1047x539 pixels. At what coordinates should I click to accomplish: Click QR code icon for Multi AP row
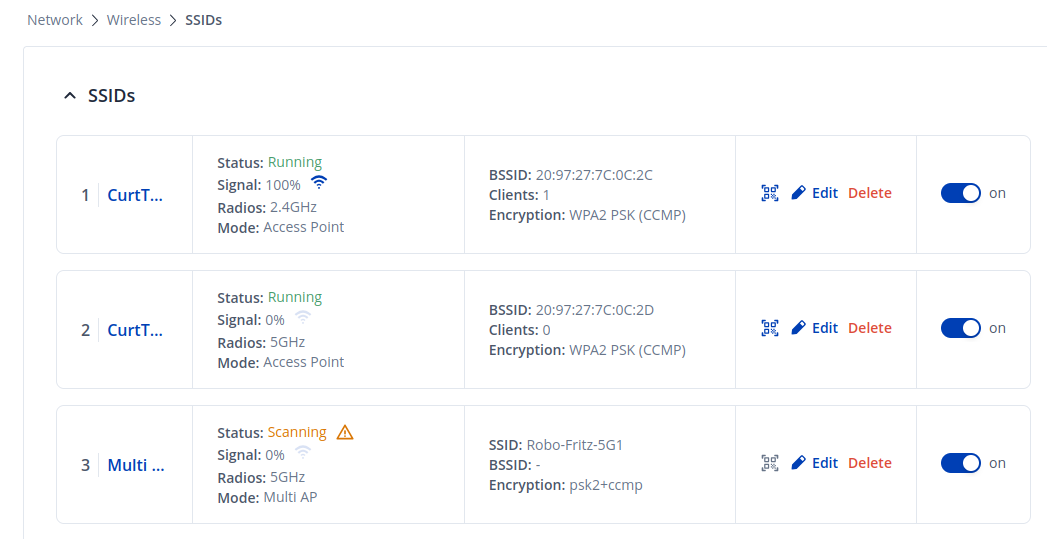point(769,463)
